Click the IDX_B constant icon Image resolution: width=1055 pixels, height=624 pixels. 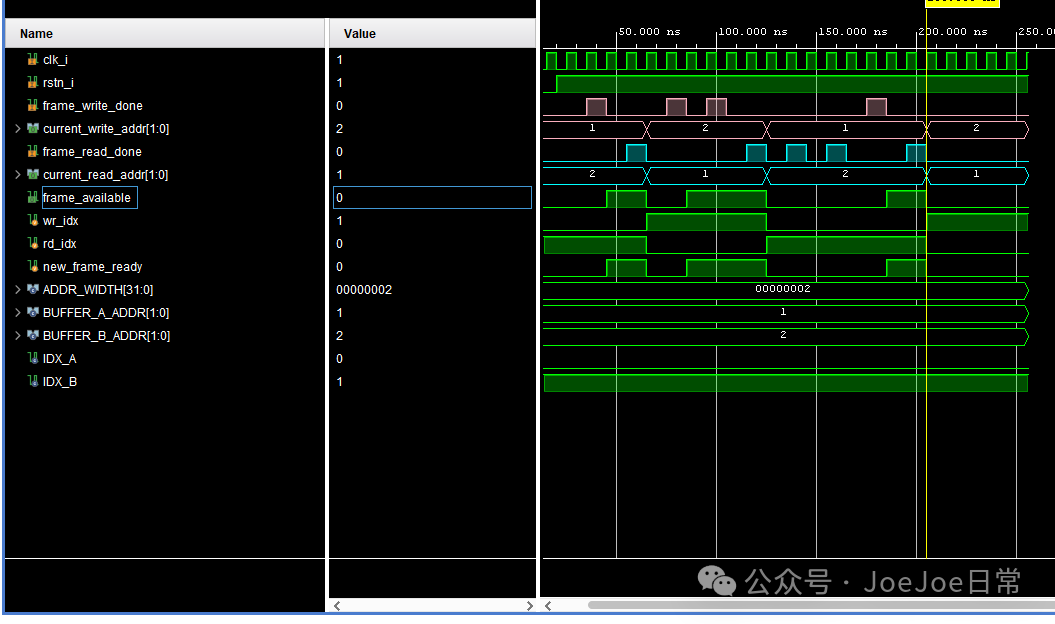tap(32, 381)
